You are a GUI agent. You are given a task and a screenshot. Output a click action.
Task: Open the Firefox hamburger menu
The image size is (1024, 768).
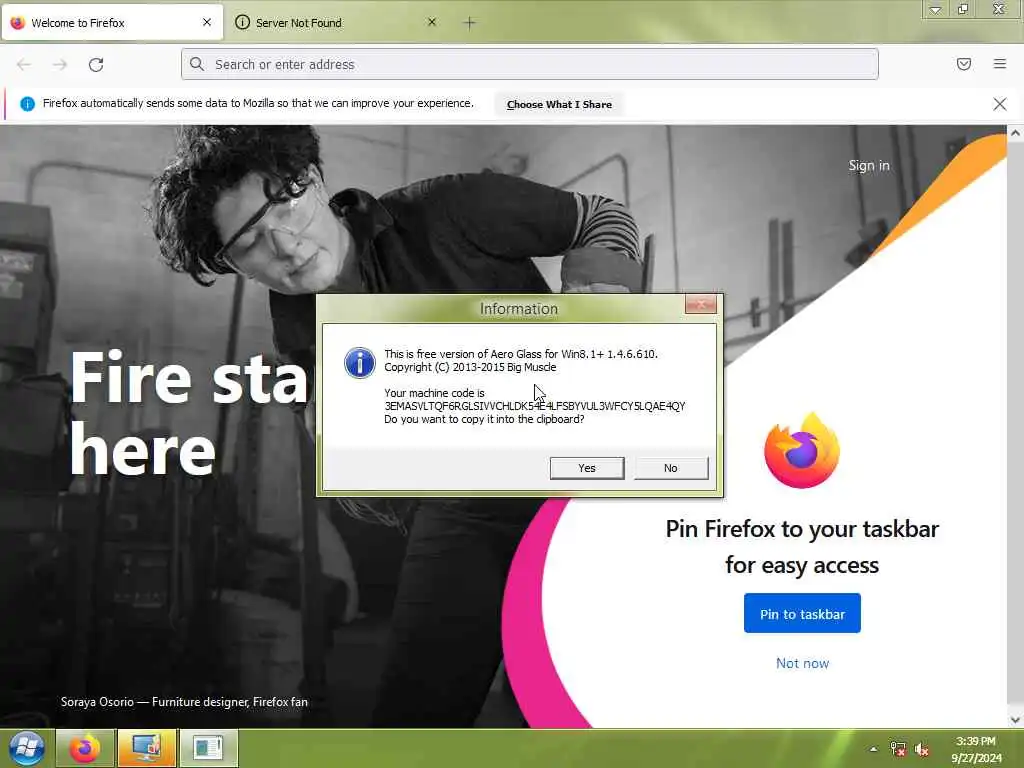1000,64
